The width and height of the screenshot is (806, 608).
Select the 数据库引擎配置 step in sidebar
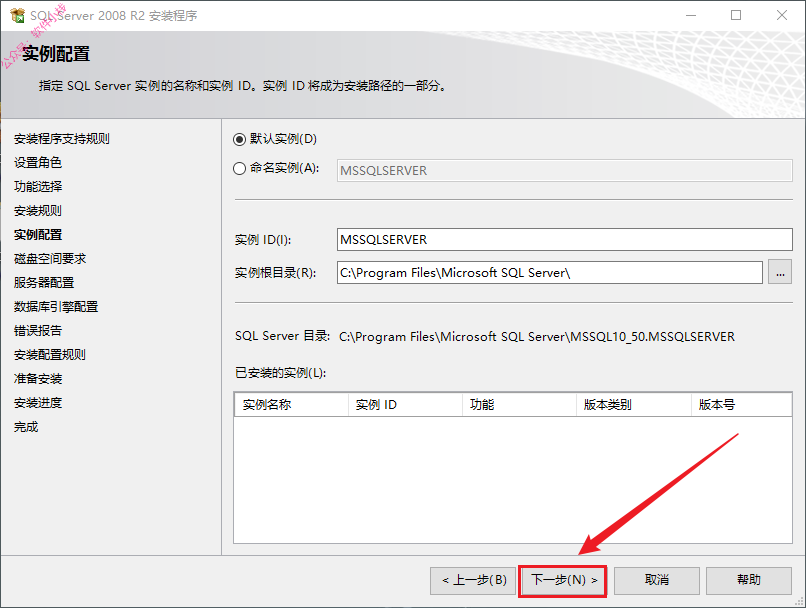[56, 307]
